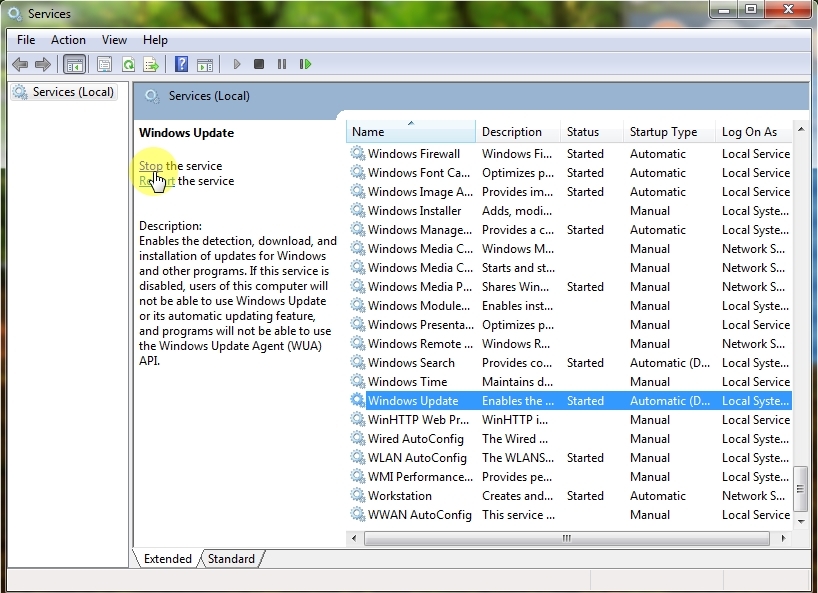This screenshot has width=818, height=593.
Task: Click horizontal scrollbar left arrow
Action: click(354, 538)
